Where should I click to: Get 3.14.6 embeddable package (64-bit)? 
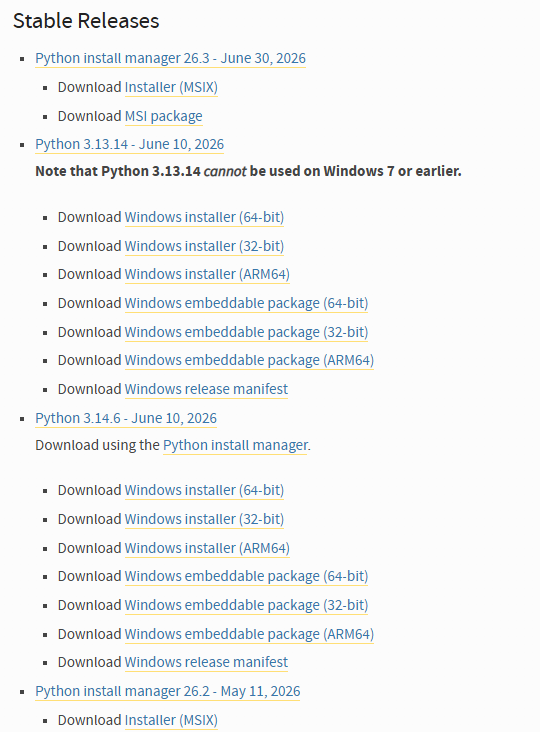point(246,577)
